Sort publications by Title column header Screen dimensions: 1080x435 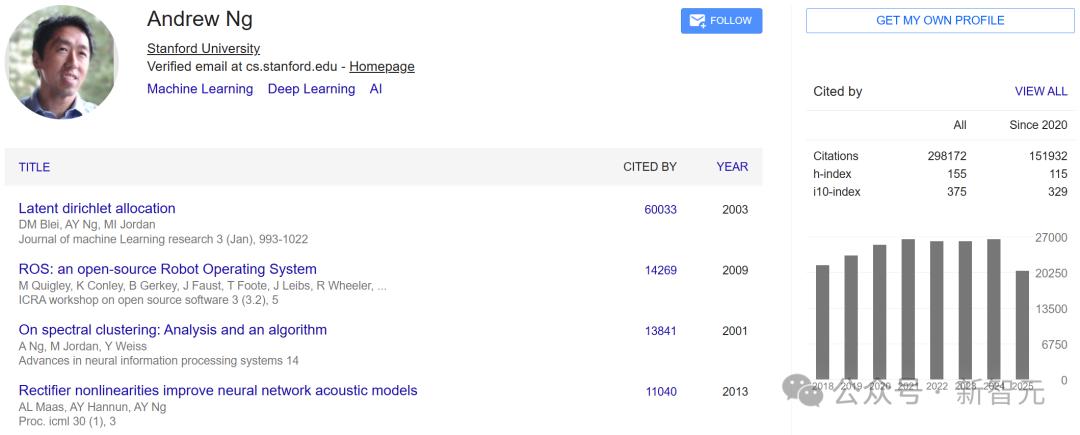34,167
